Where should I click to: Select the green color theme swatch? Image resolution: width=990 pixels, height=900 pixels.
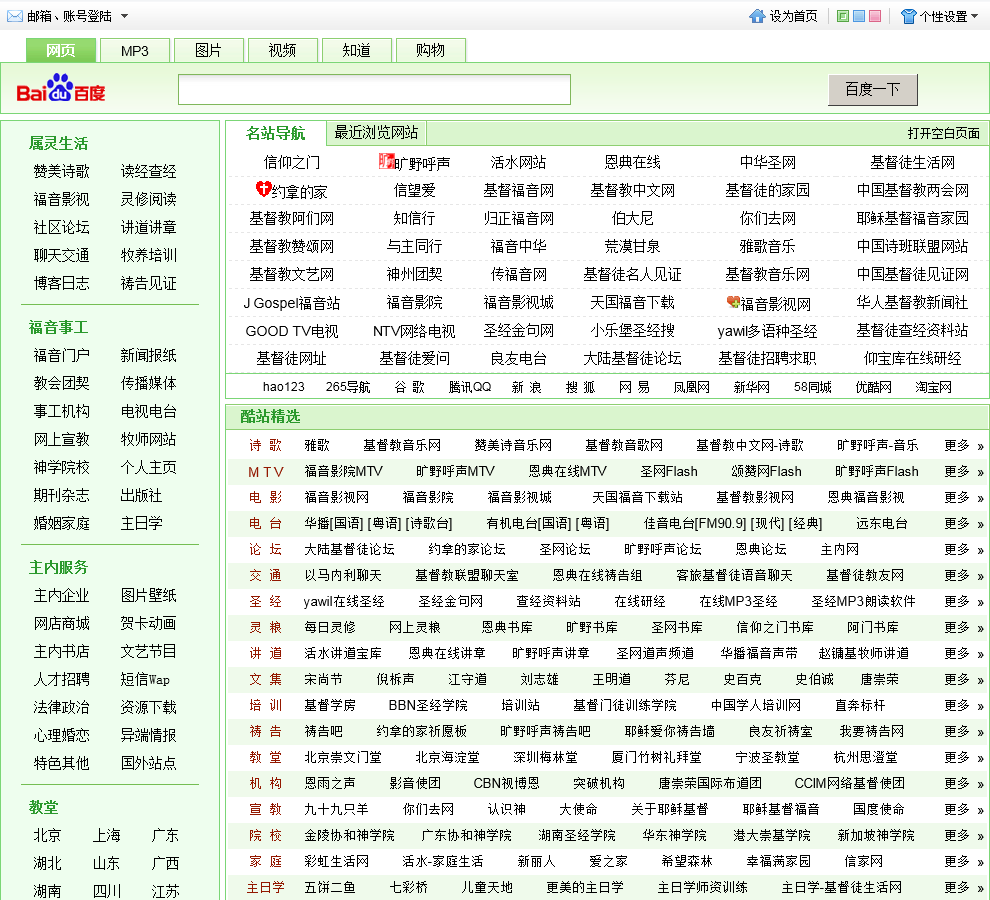[842, 16]
